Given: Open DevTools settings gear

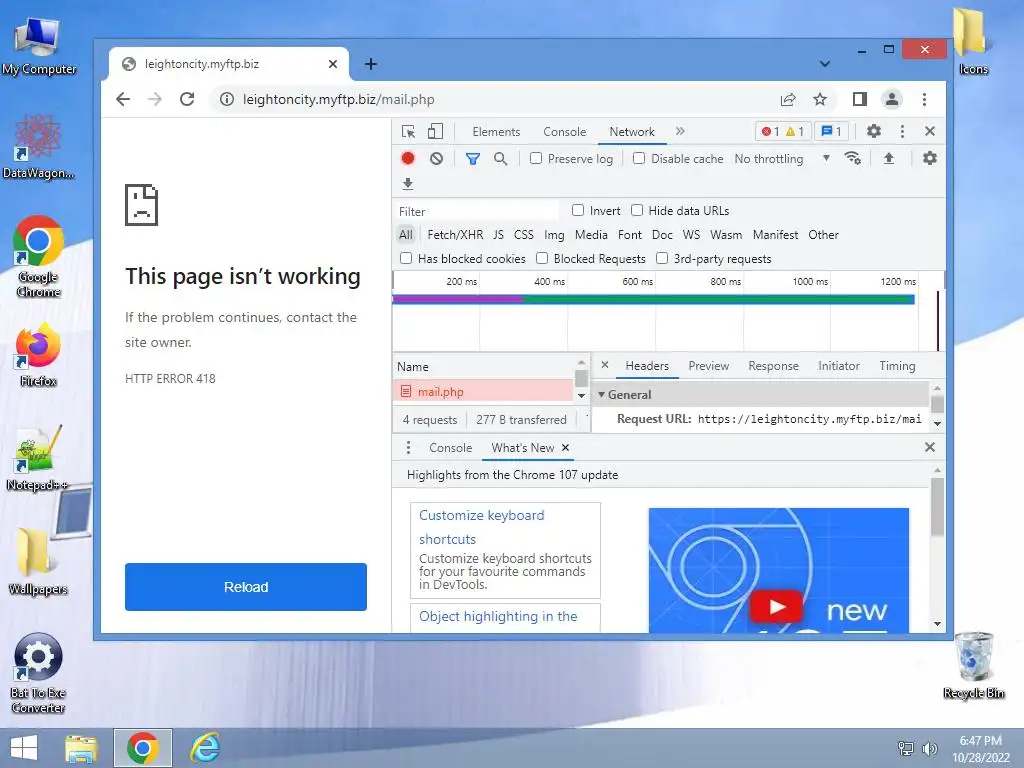Looking at the screenshot, I should 874,131.
